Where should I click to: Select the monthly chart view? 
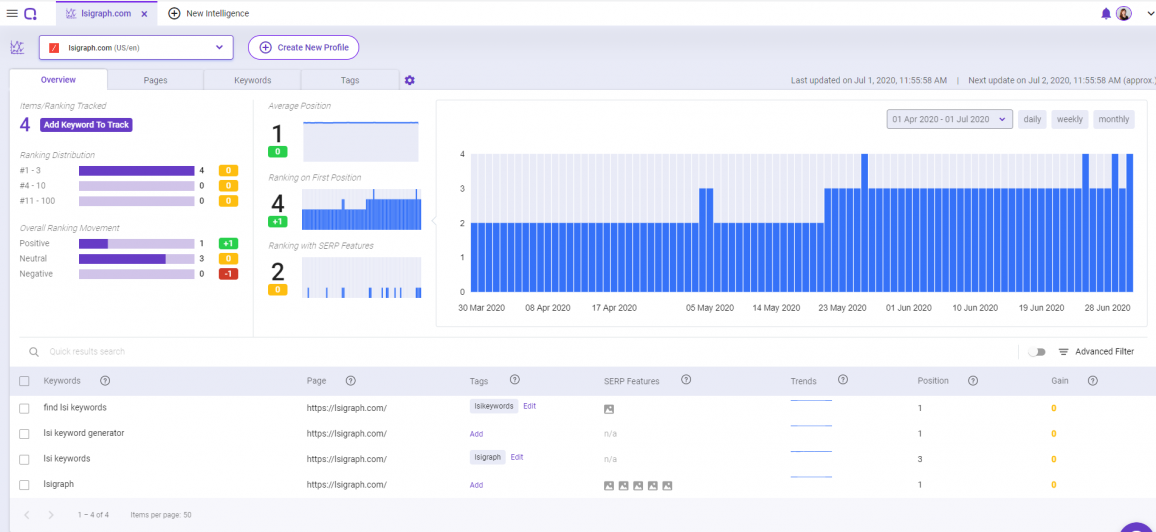click(x=1114, y=119)
